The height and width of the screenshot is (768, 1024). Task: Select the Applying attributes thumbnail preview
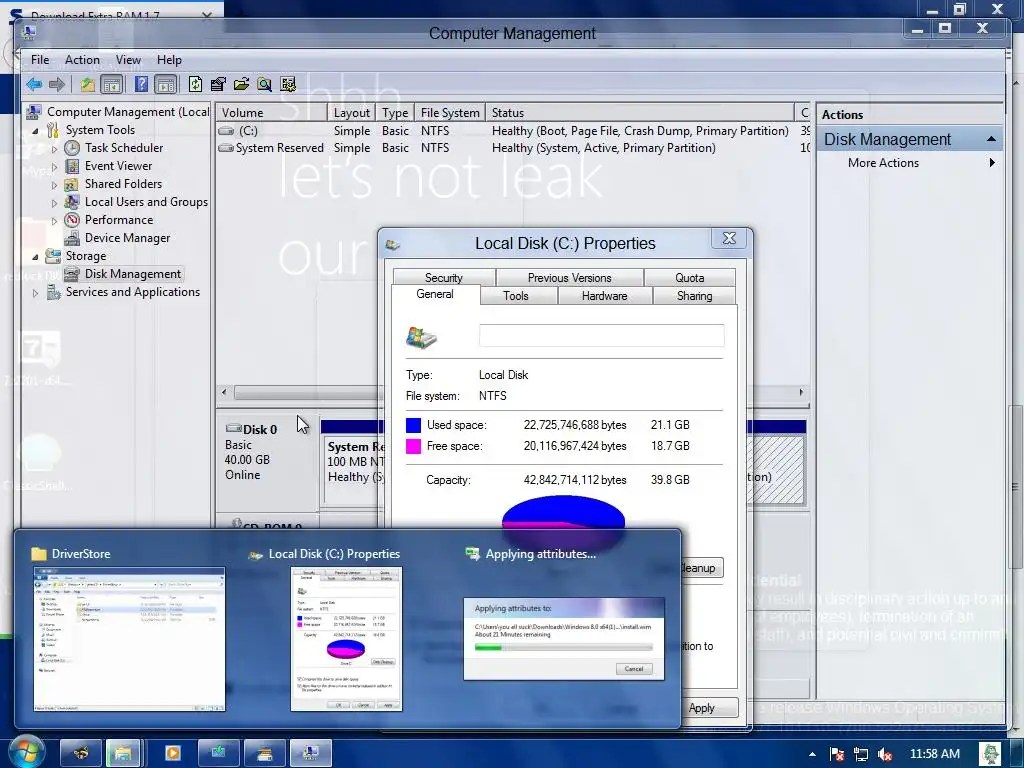(x=564, y=639)
